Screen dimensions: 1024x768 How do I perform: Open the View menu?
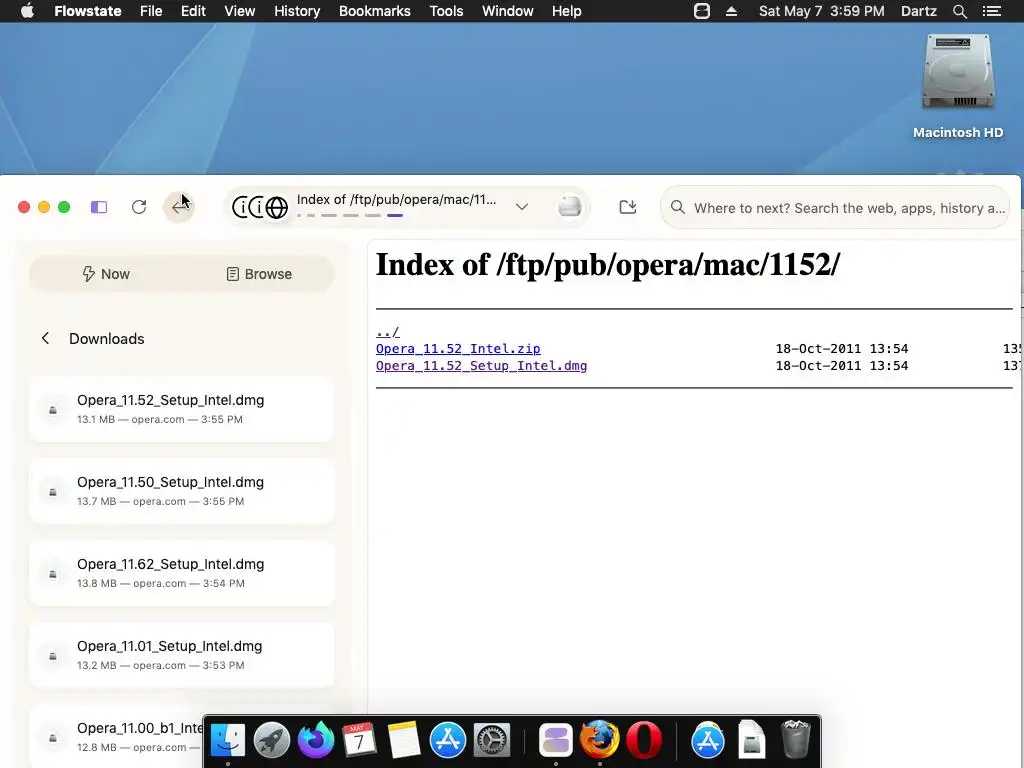(x=240, y=11)
